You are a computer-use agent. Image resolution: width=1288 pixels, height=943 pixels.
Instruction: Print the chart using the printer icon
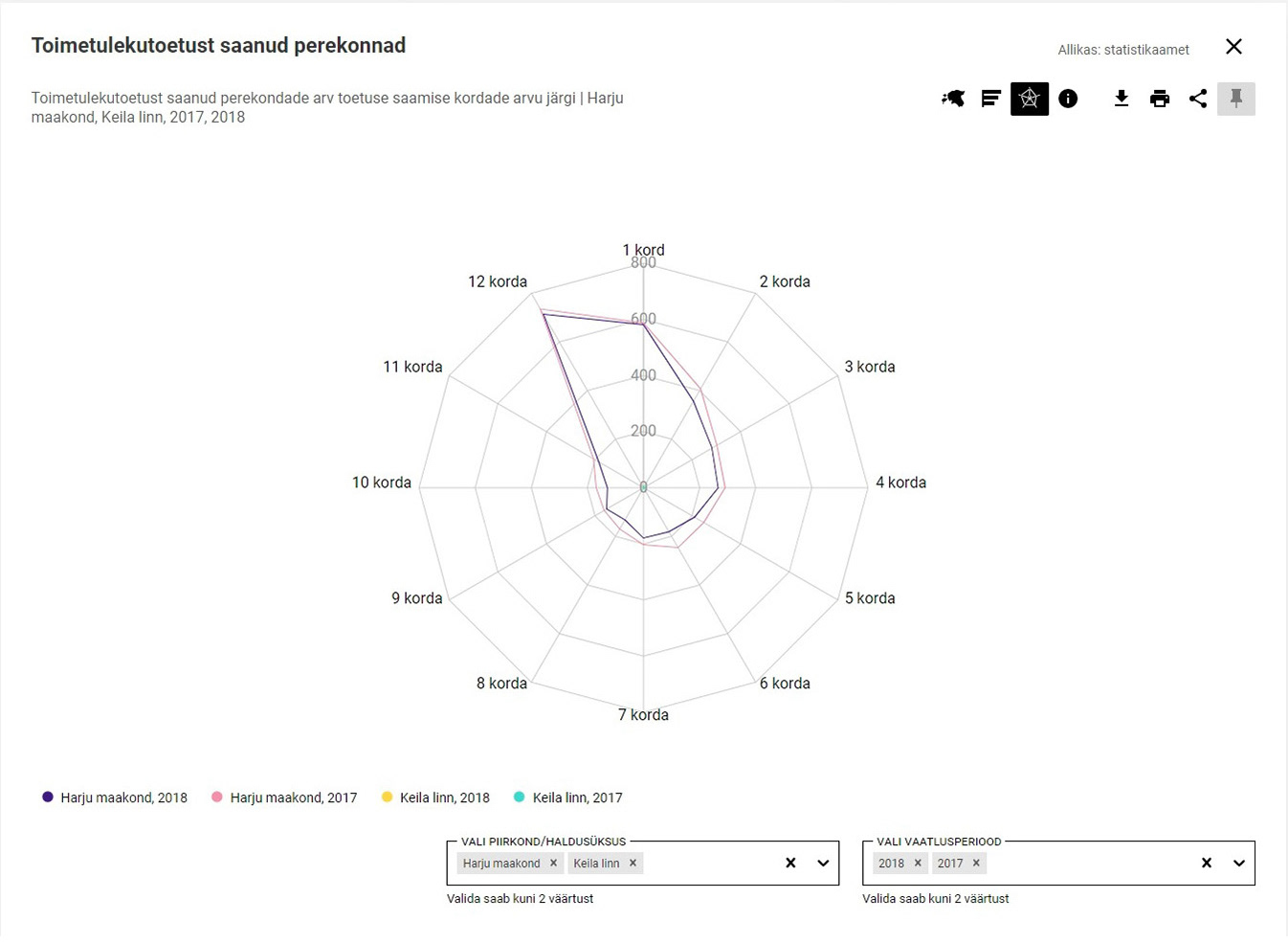[x=1160, y=99]
